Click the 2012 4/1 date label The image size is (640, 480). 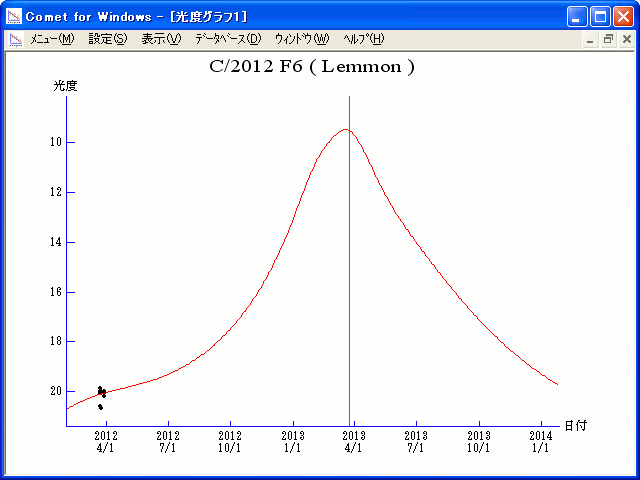click(106, 442)
